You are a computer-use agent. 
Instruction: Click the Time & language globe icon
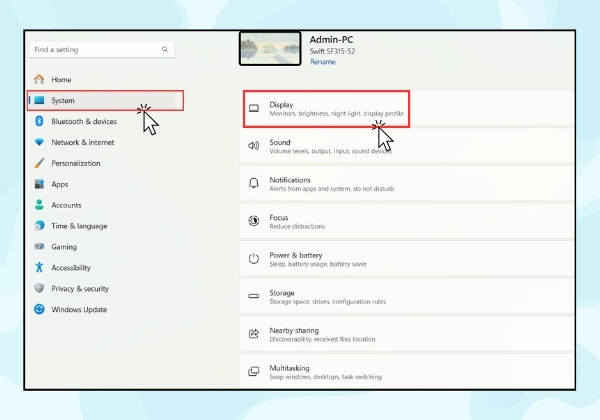tap(39, 226)
